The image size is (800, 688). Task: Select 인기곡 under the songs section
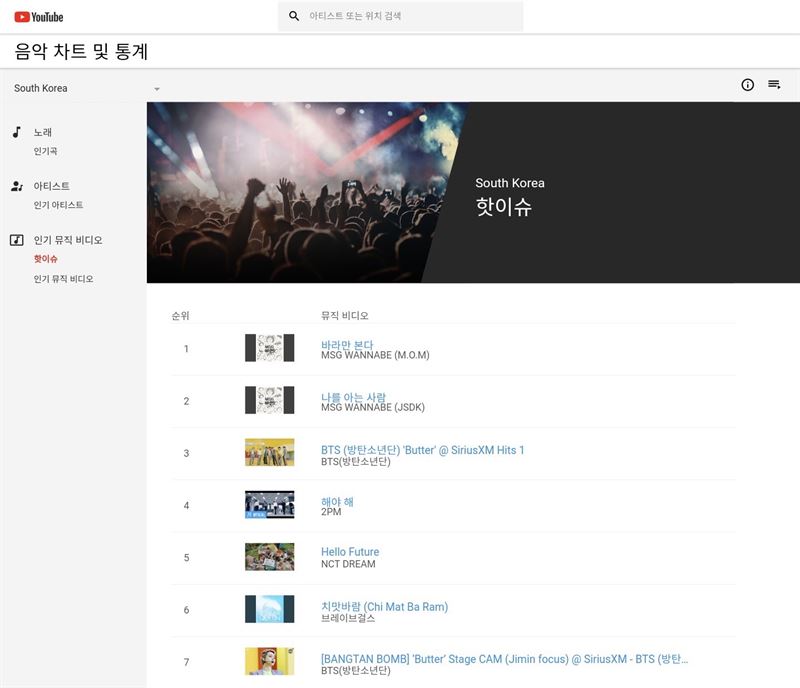click(45, 151)
